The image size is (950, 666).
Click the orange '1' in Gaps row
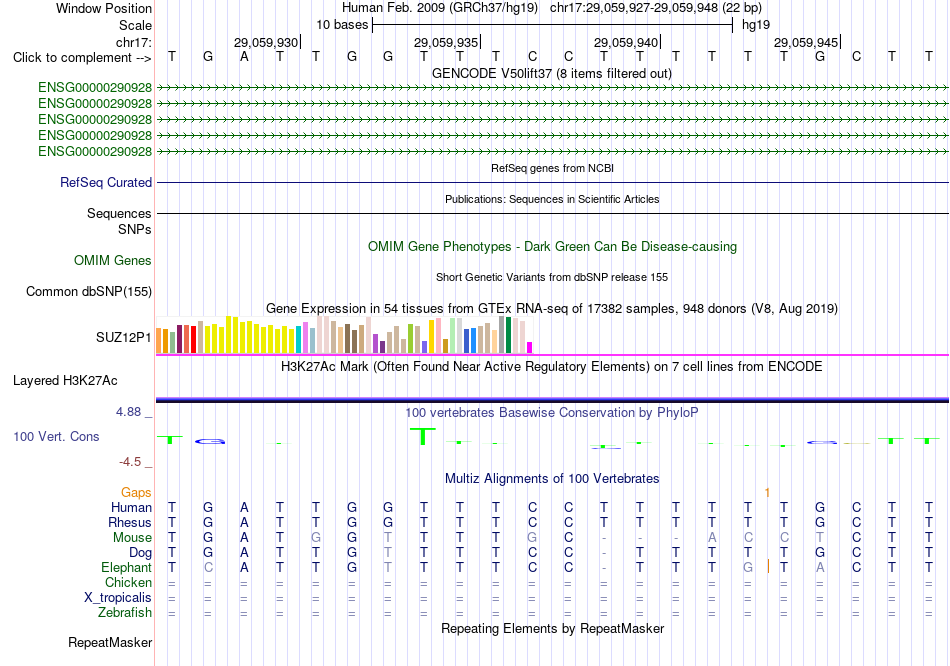[767, 493]
